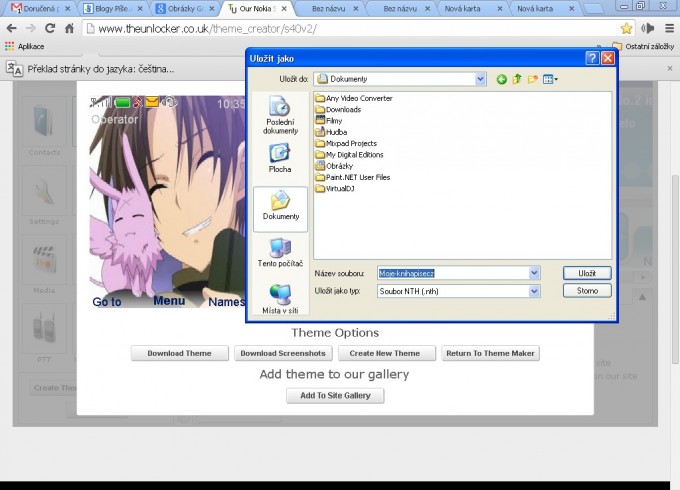This screenshot has width=680, height=490.
Task: Create new folder icon in dialog
Action: 533,79
